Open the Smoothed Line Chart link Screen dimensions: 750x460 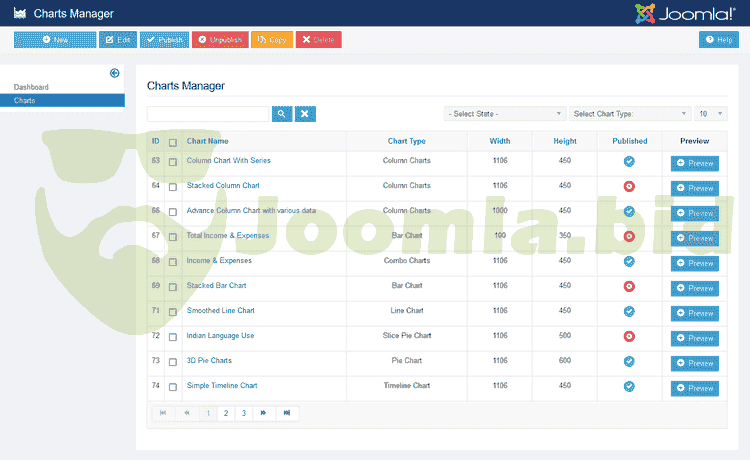pyautogui.click(x=220, y=311)
